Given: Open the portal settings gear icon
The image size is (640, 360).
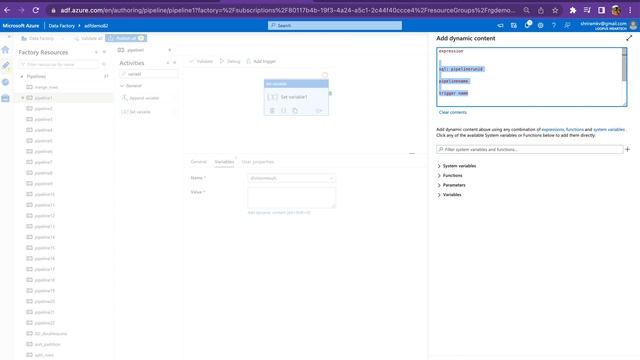Looking at the screenshot, I should [540, 25].
